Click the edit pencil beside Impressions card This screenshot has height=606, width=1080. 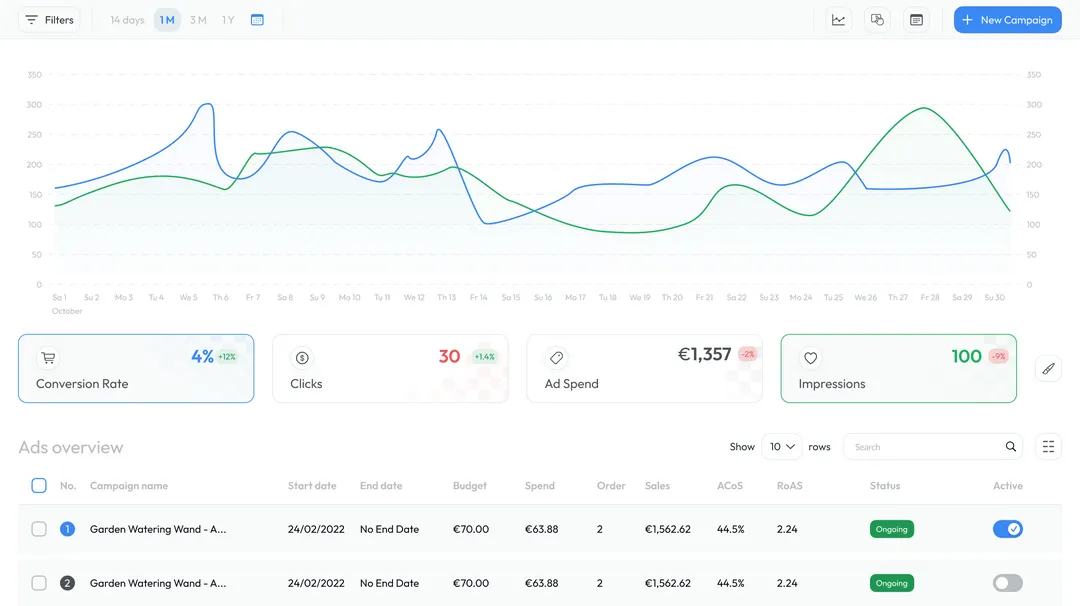tap(1048, 368)
